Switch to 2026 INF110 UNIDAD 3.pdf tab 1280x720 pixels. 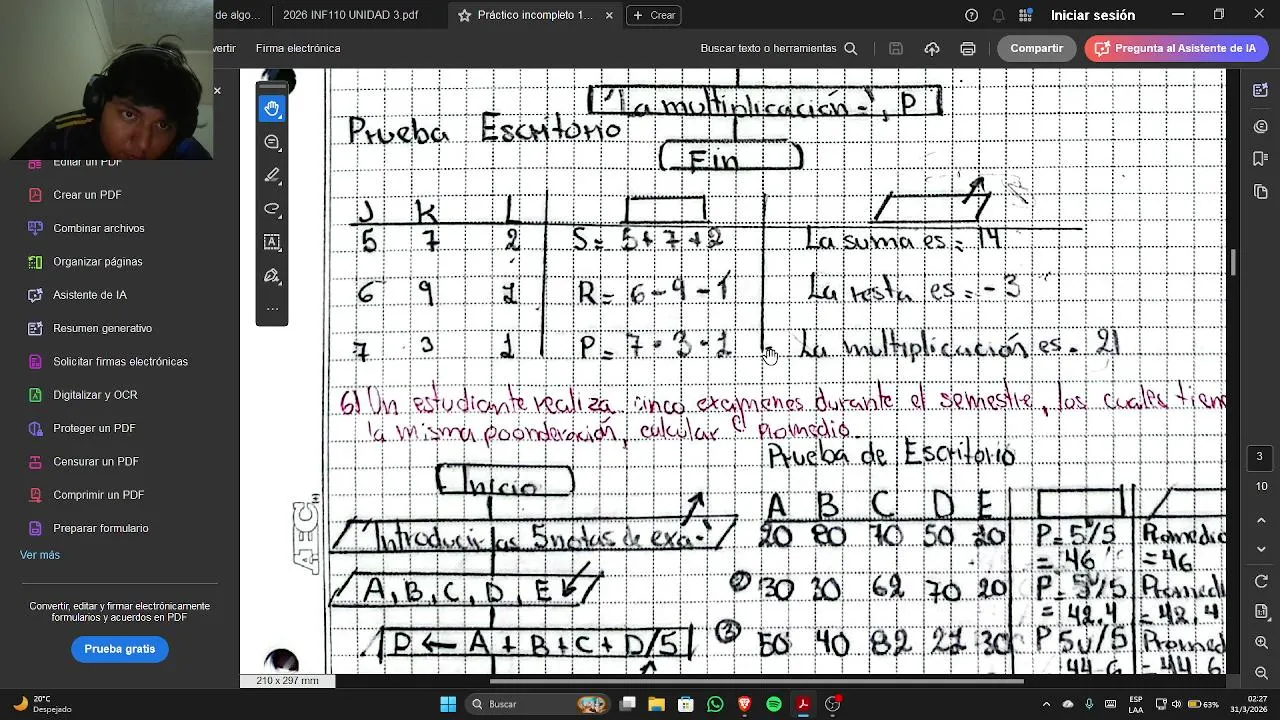350,15
